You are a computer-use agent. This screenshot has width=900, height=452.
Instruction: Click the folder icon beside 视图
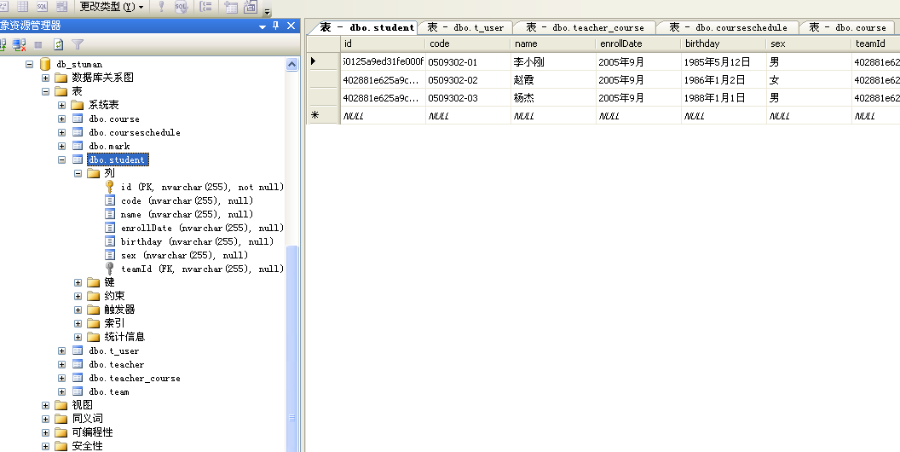[61, 405]
